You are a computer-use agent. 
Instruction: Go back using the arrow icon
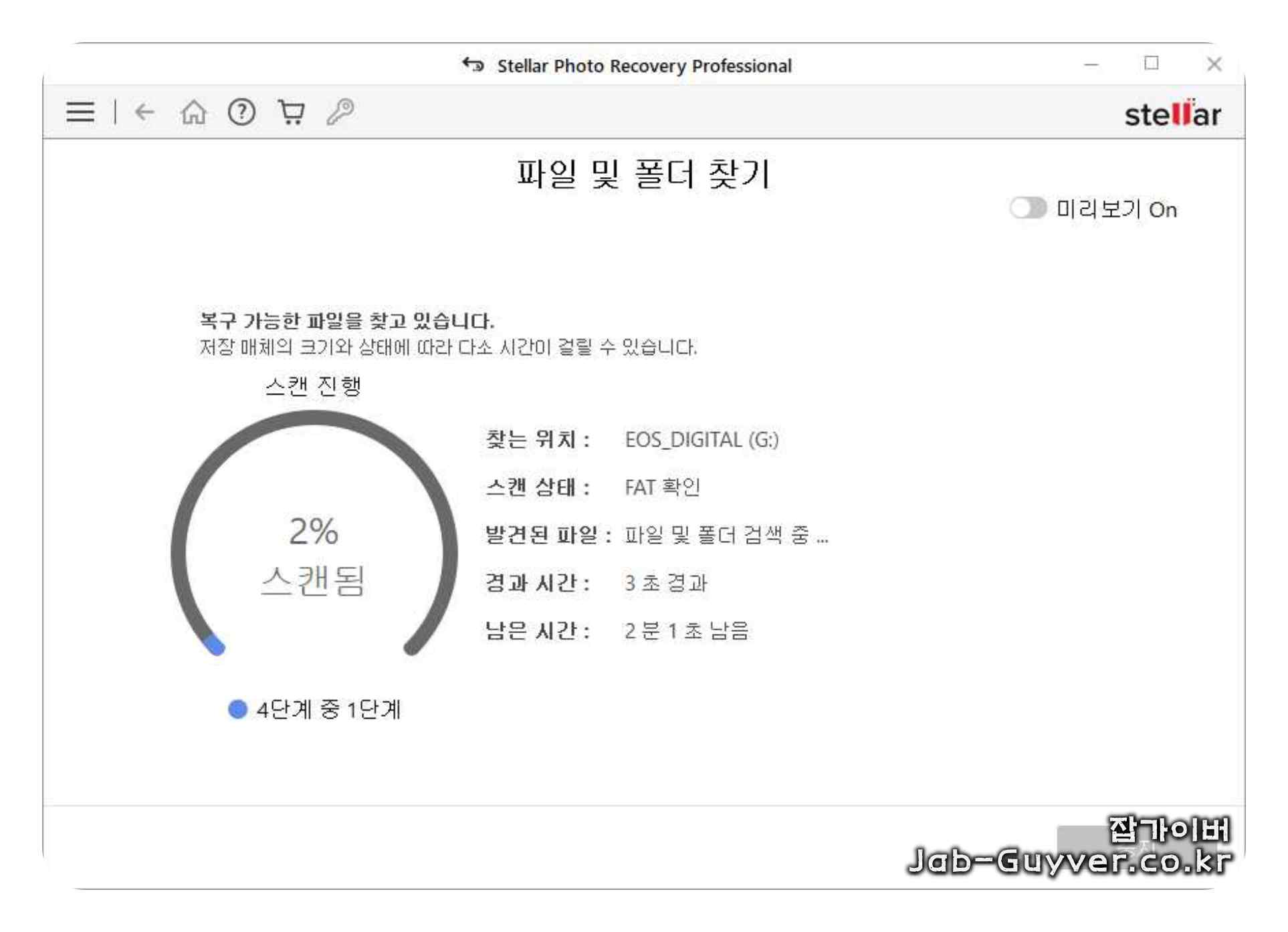pyautogui.click(x=144, y=112)
